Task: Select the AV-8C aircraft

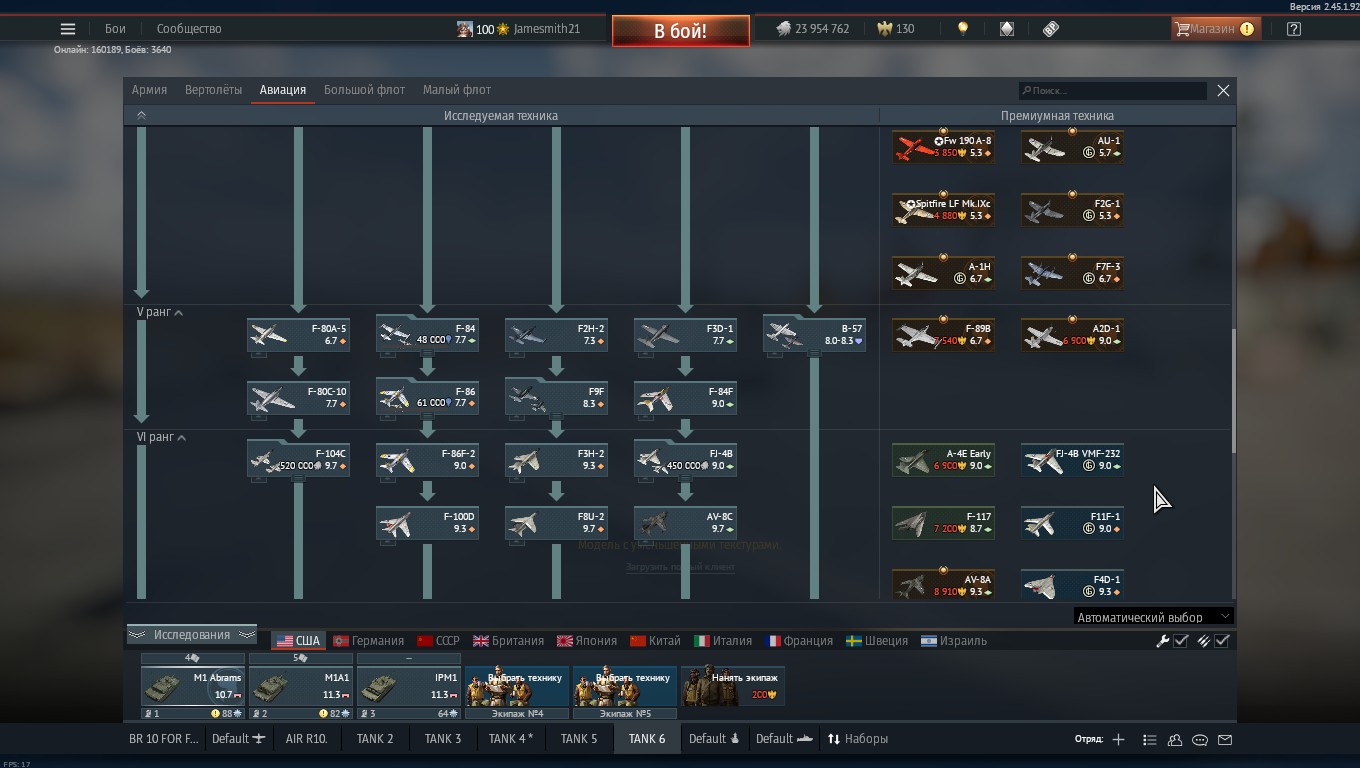Action: (x=685, y=524)
